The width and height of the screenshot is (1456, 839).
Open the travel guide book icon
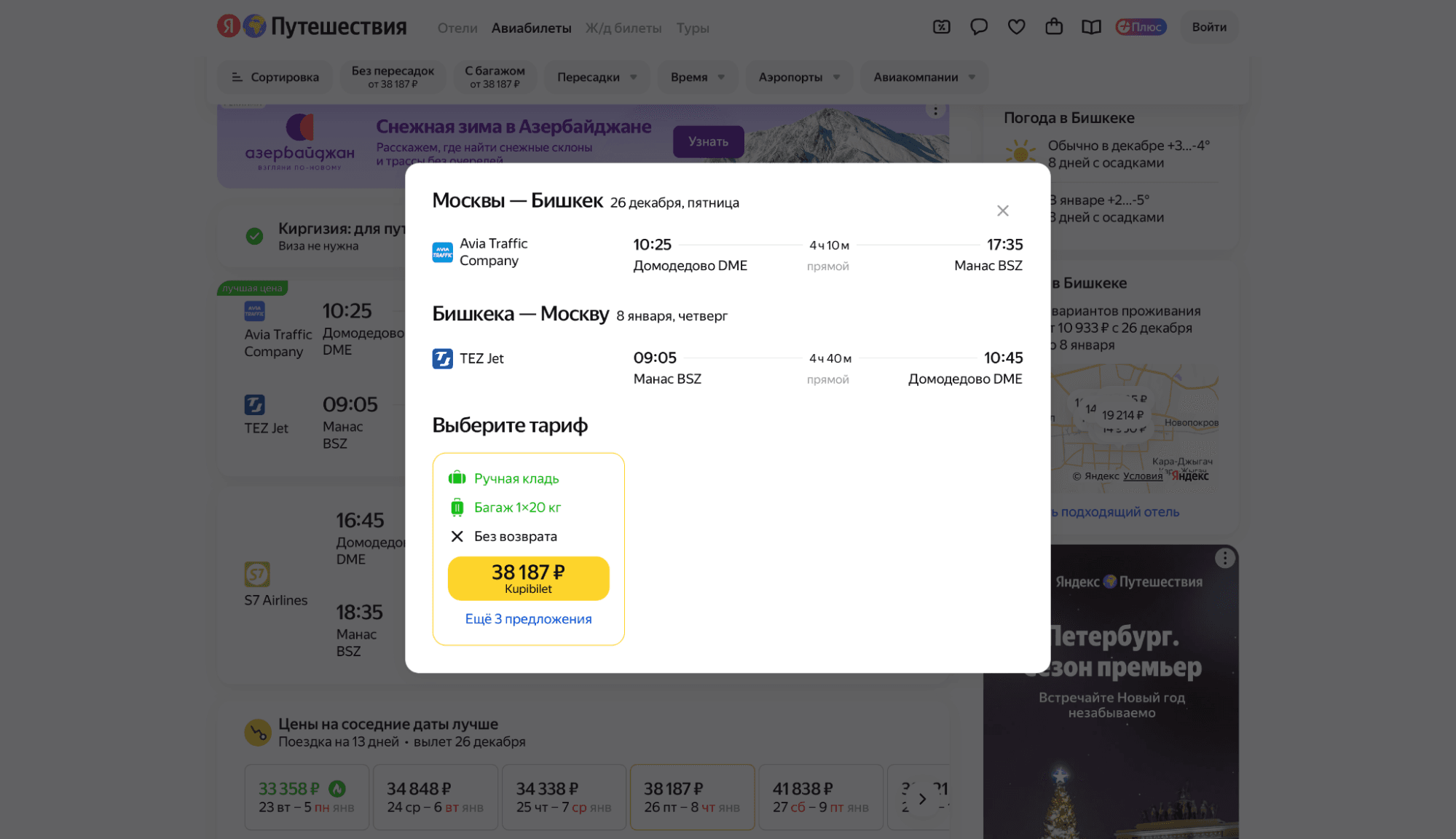1091,27
